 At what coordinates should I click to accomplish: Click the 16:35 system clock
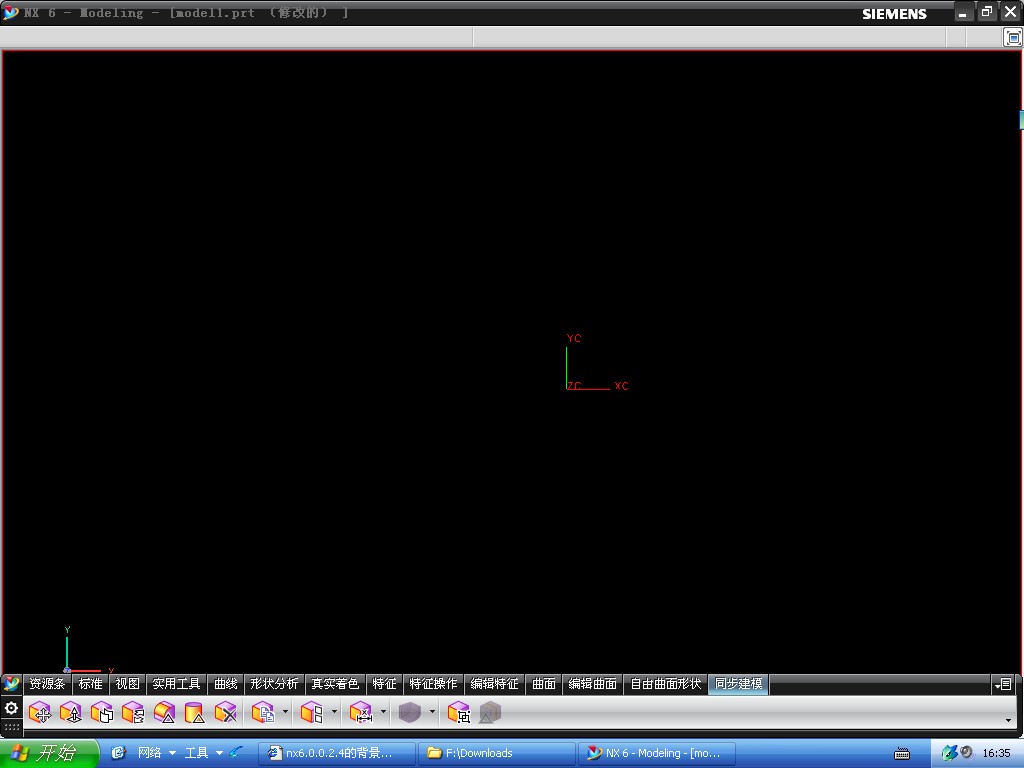[x=996, y=753]
